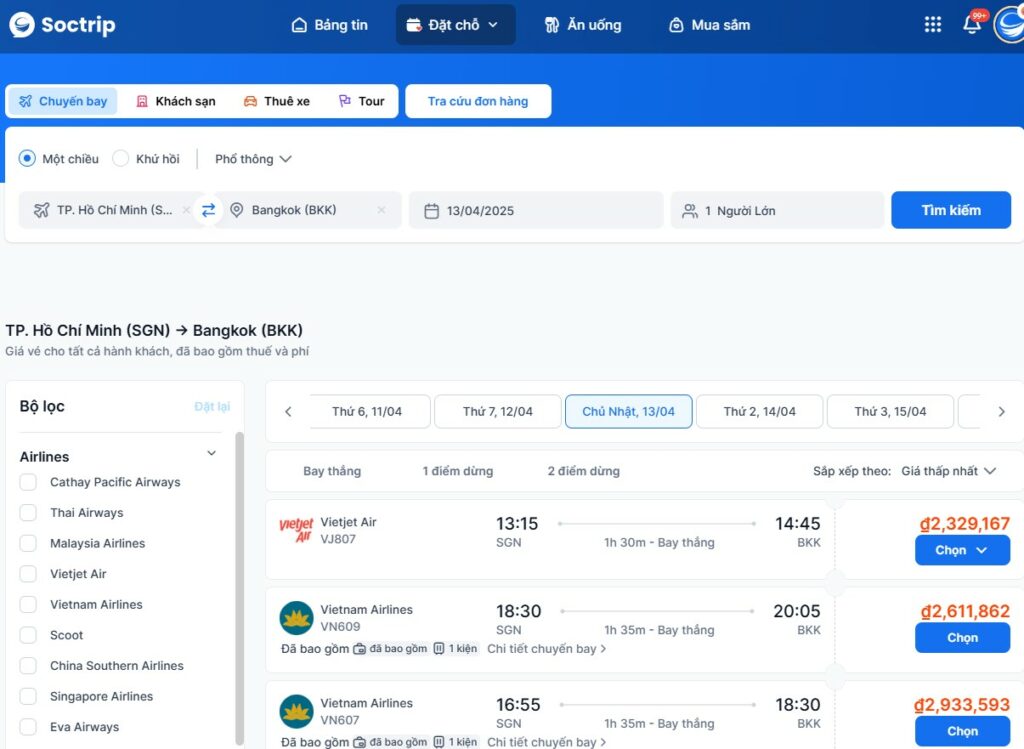This screenshot has height=749, width=1024.
Task: Select the Khứ hồi round-trip radio
Action: [121, 159]
